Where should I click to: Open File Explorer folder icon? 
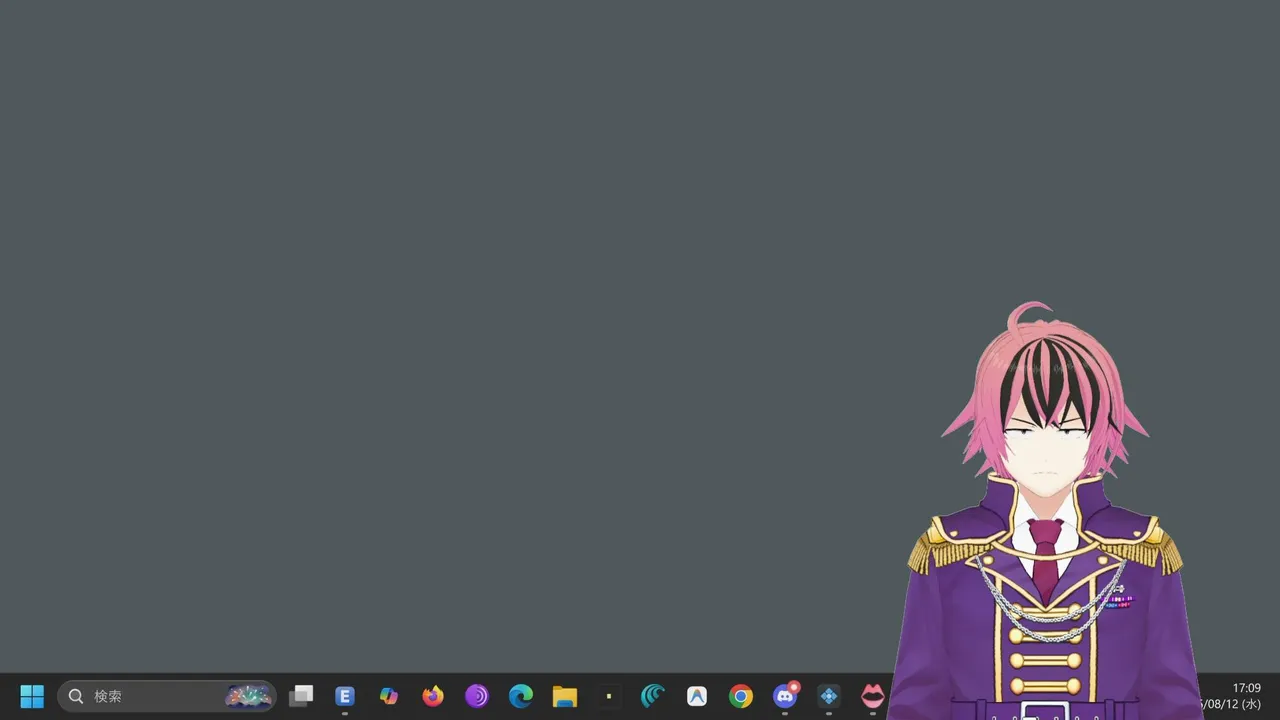(565, 696)
